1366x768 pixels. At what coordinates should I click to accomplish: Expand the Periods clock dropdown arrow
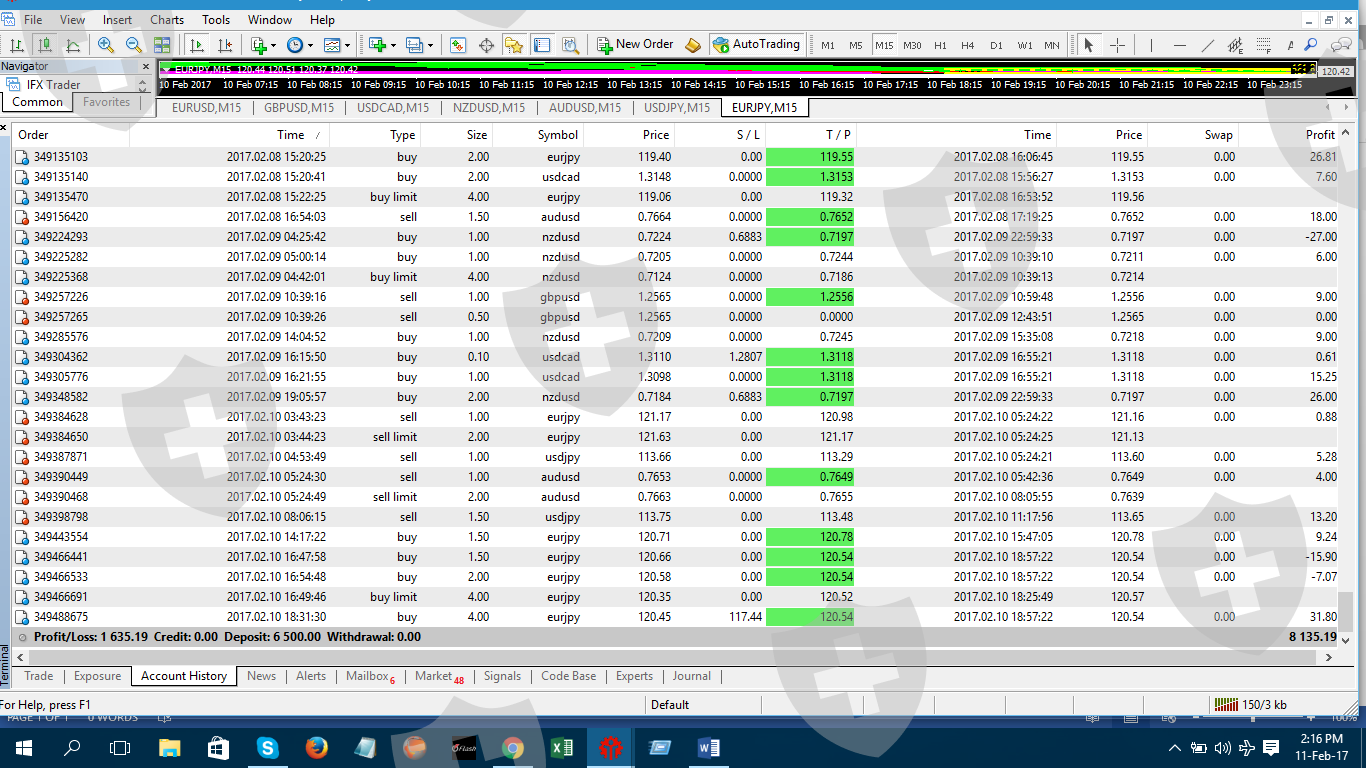[x=311, y=45]
